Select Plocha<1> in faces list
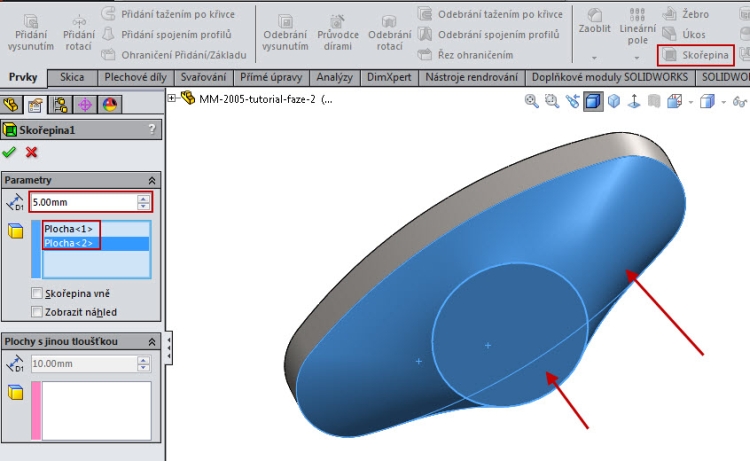The image size is (750, 461). click(68, 229)
